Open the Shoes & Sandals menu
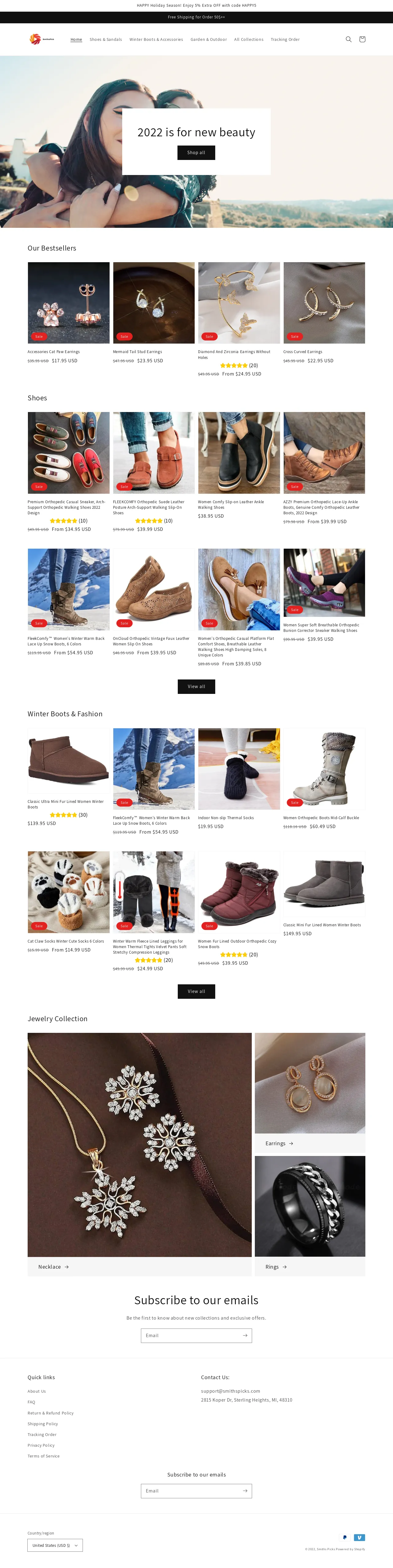Screen dimensions: 393x1568 [x=106, y=40]
